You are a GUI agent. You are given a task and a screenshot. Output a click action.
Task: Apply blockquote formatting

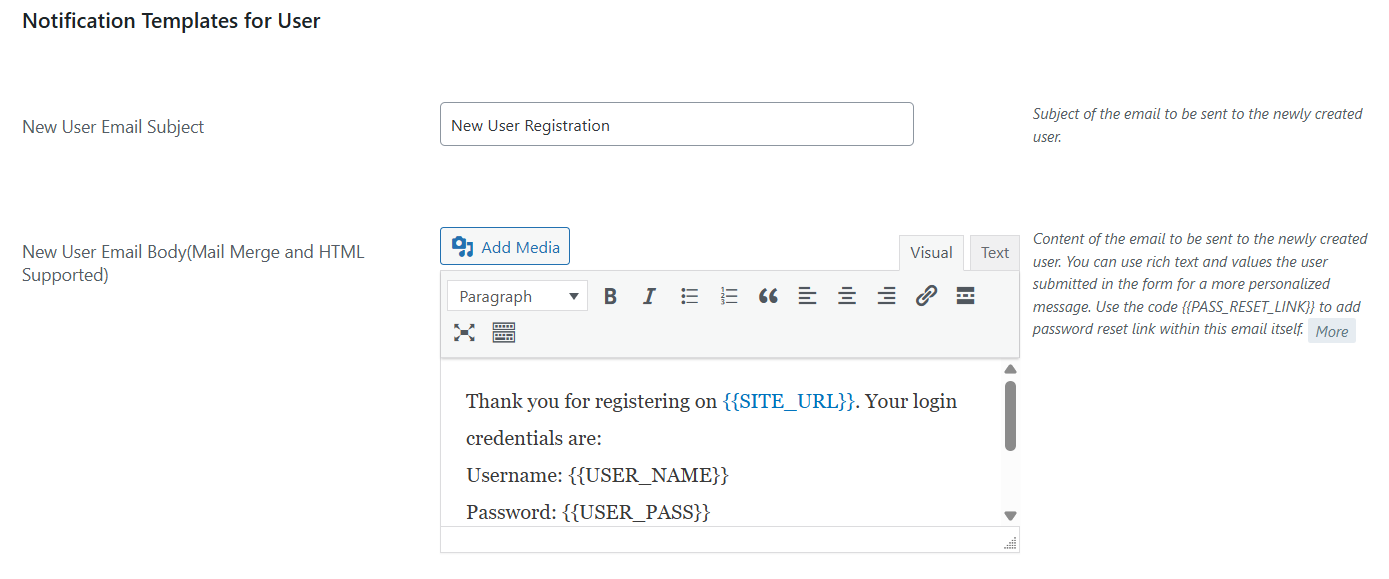point(768,296)
